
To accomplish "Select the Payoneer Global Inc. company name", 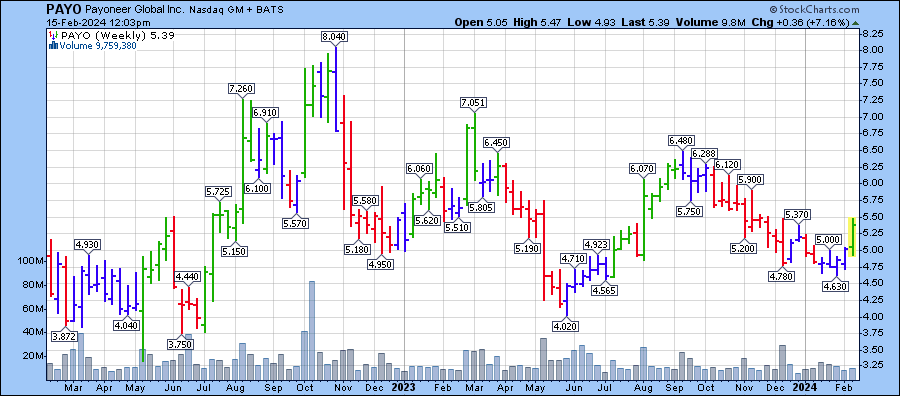I will click(134, 10).
